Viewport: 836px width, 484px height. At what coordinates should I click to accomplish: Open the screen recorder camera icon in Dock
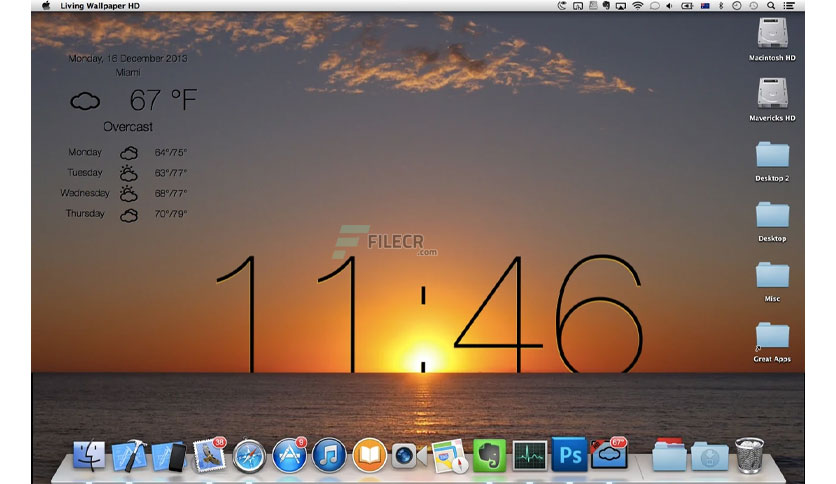409,457
